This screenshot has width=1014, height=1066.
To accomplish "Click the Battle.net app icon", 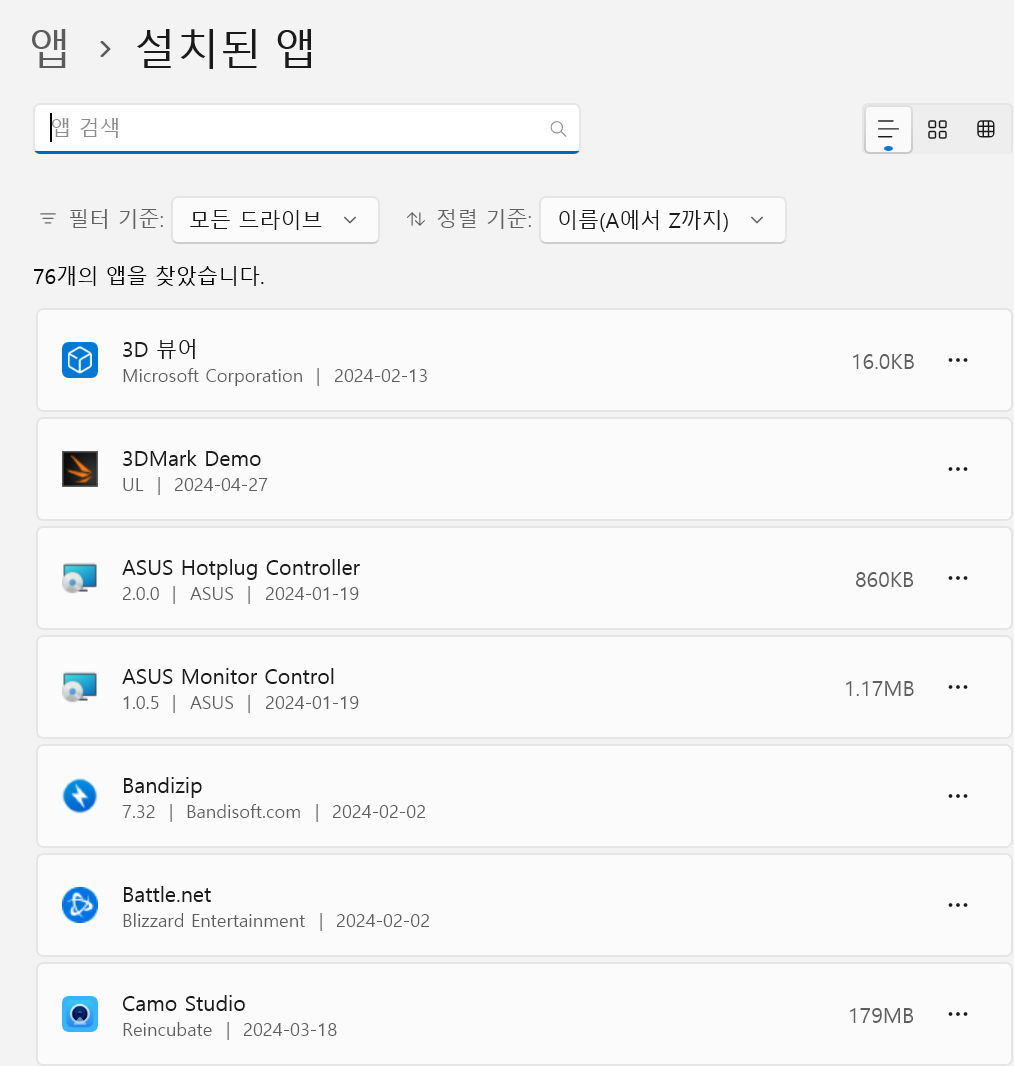I will 80,905.
